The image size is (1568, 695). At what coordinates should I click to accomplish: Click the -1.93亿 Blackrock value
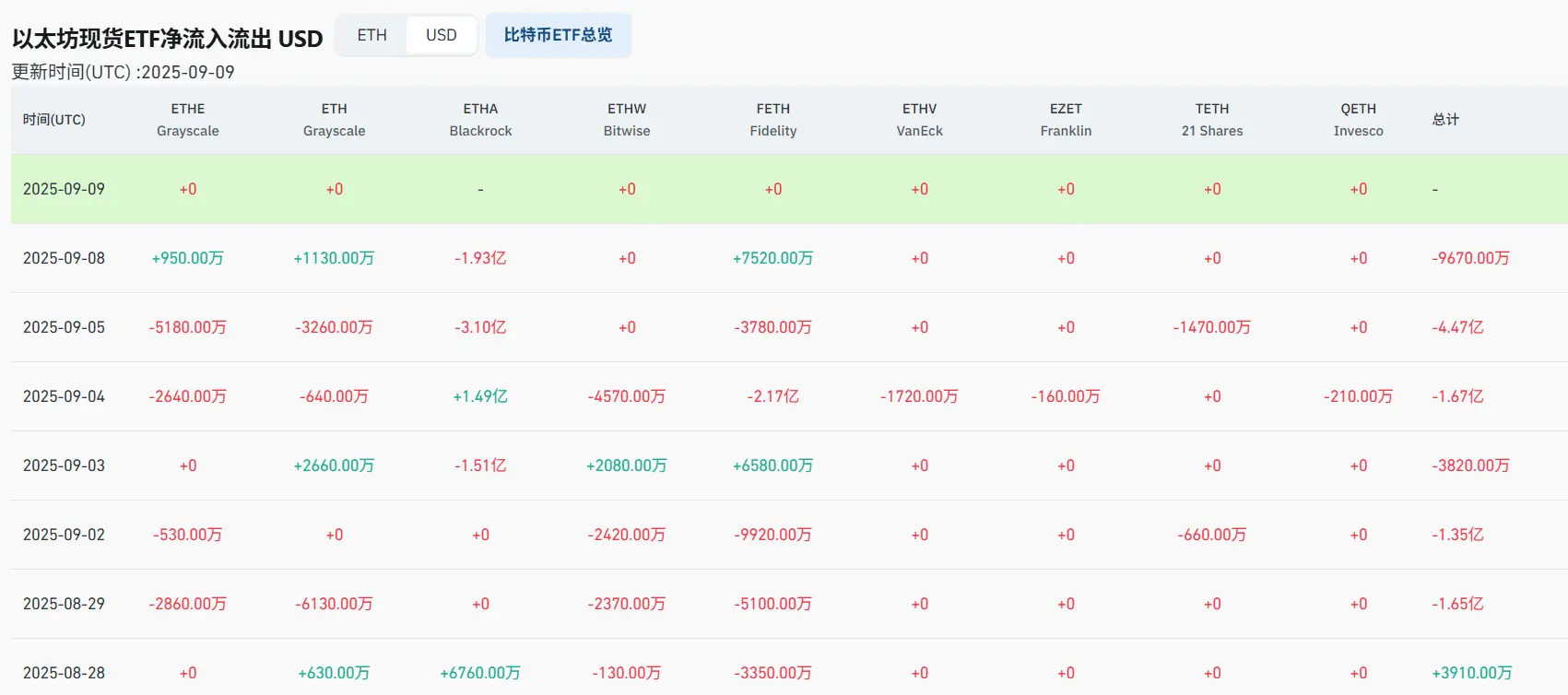pos(481,258)
